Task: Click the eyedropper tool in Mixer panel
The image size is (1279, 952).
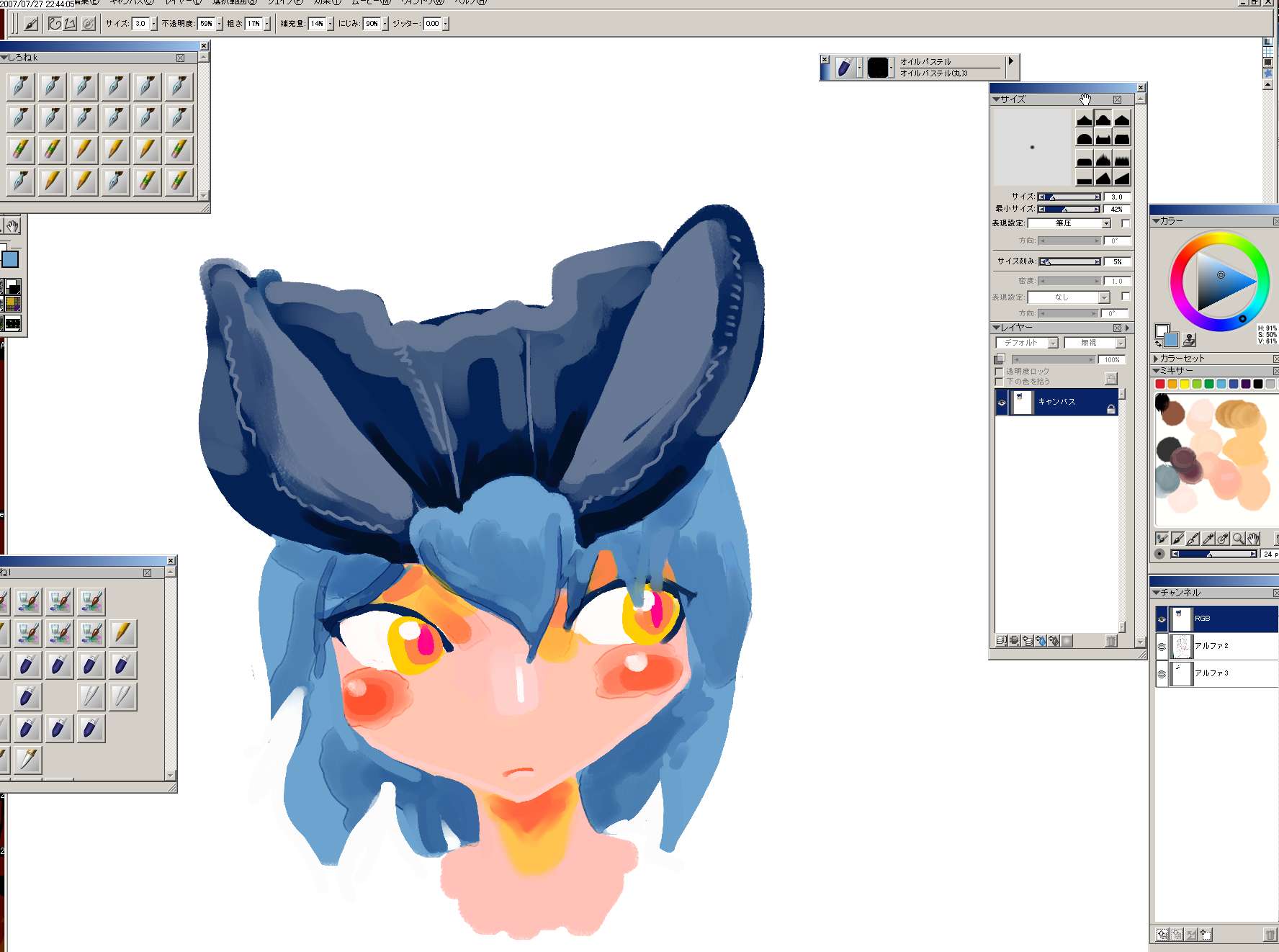Action: 1208,539
